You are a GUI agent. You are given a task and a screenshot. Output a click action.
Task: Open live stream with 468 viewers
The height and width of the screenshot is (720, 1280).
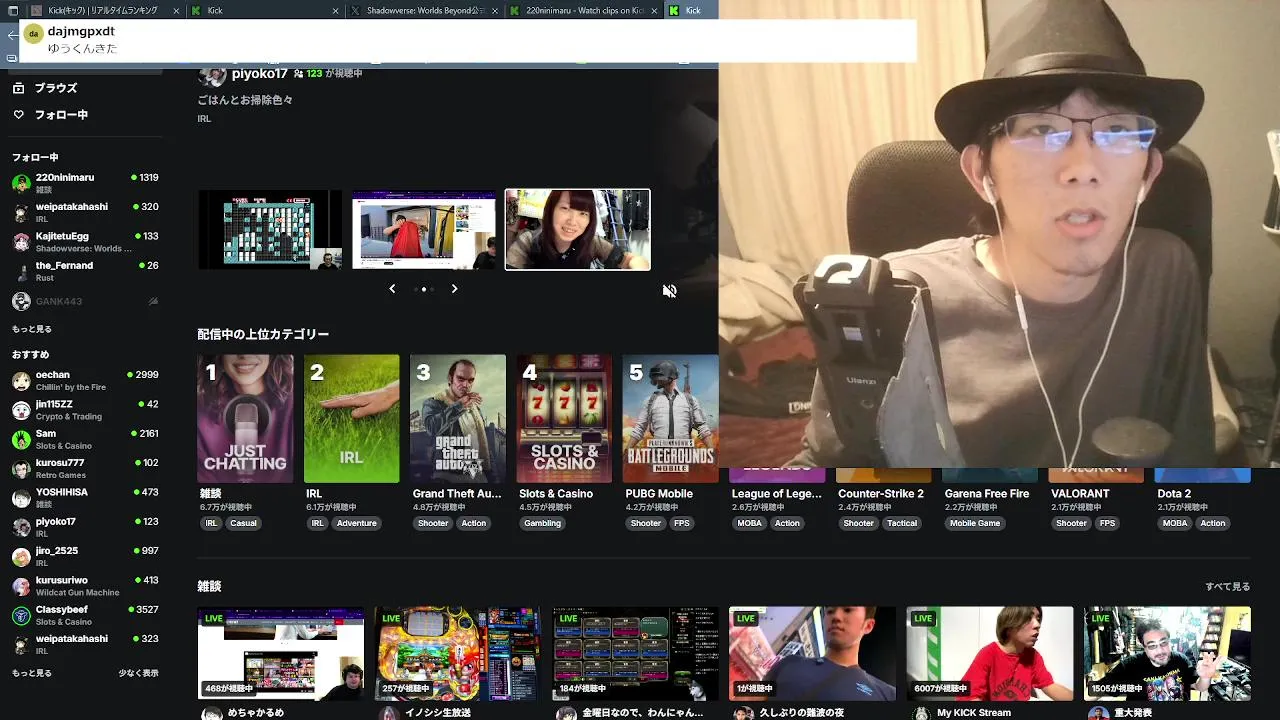click(281, 653)
